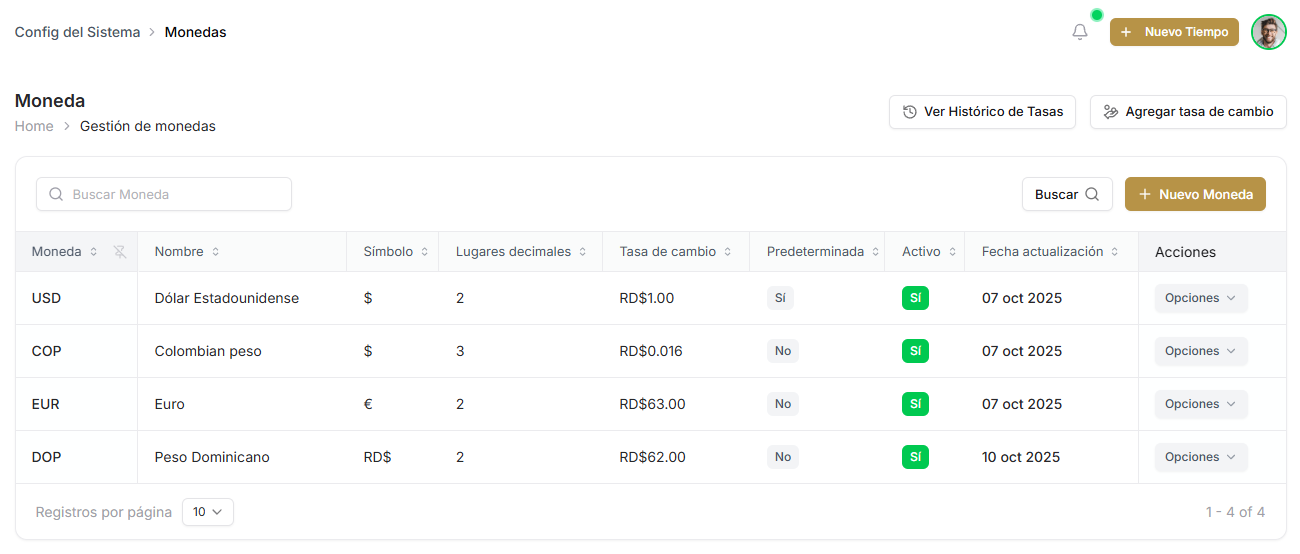1300x554 pixels.
Task: Toggle Predeterminada No badge for EUR
Action: point(782,404)
